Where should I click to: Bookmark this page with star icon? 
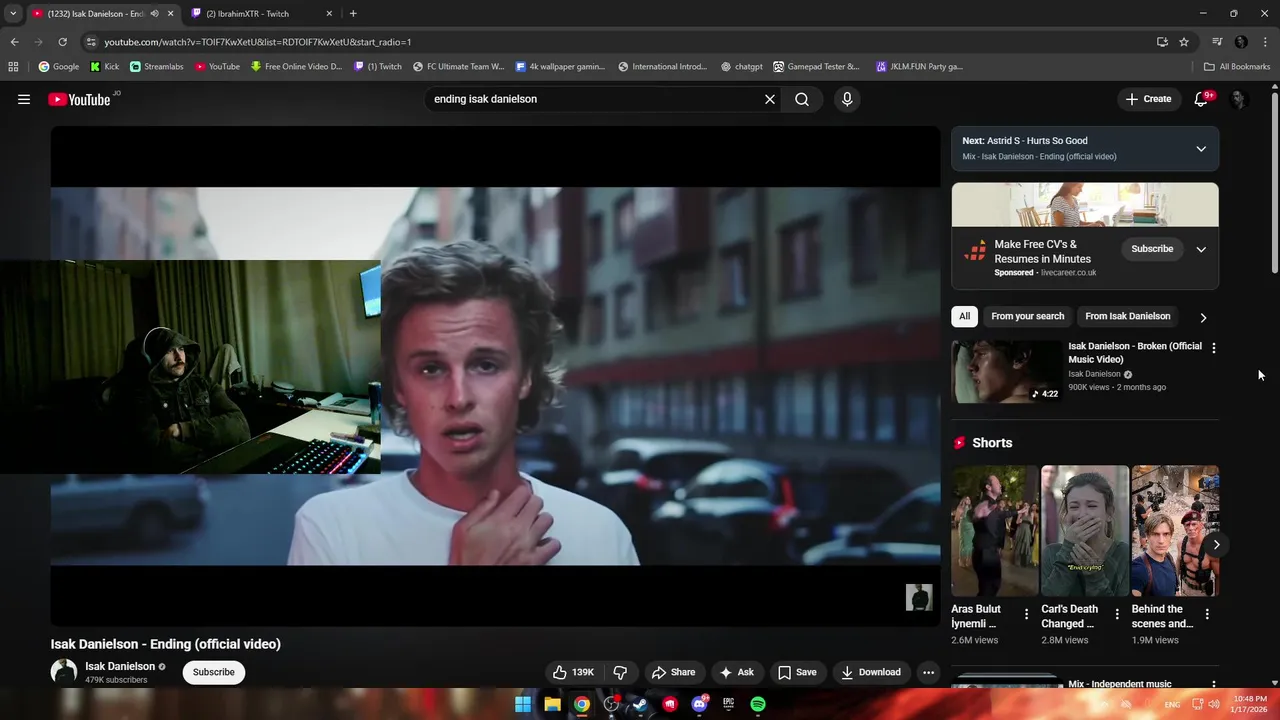(x=1184, y=42)
